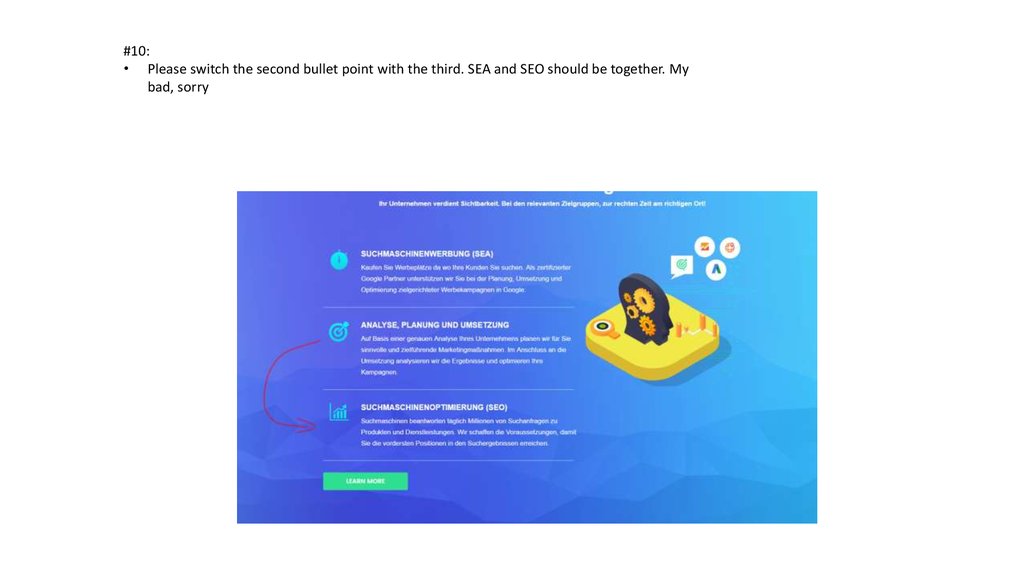
Task: Click the SEO description paragraph text
Action: [x=468, y=432]
